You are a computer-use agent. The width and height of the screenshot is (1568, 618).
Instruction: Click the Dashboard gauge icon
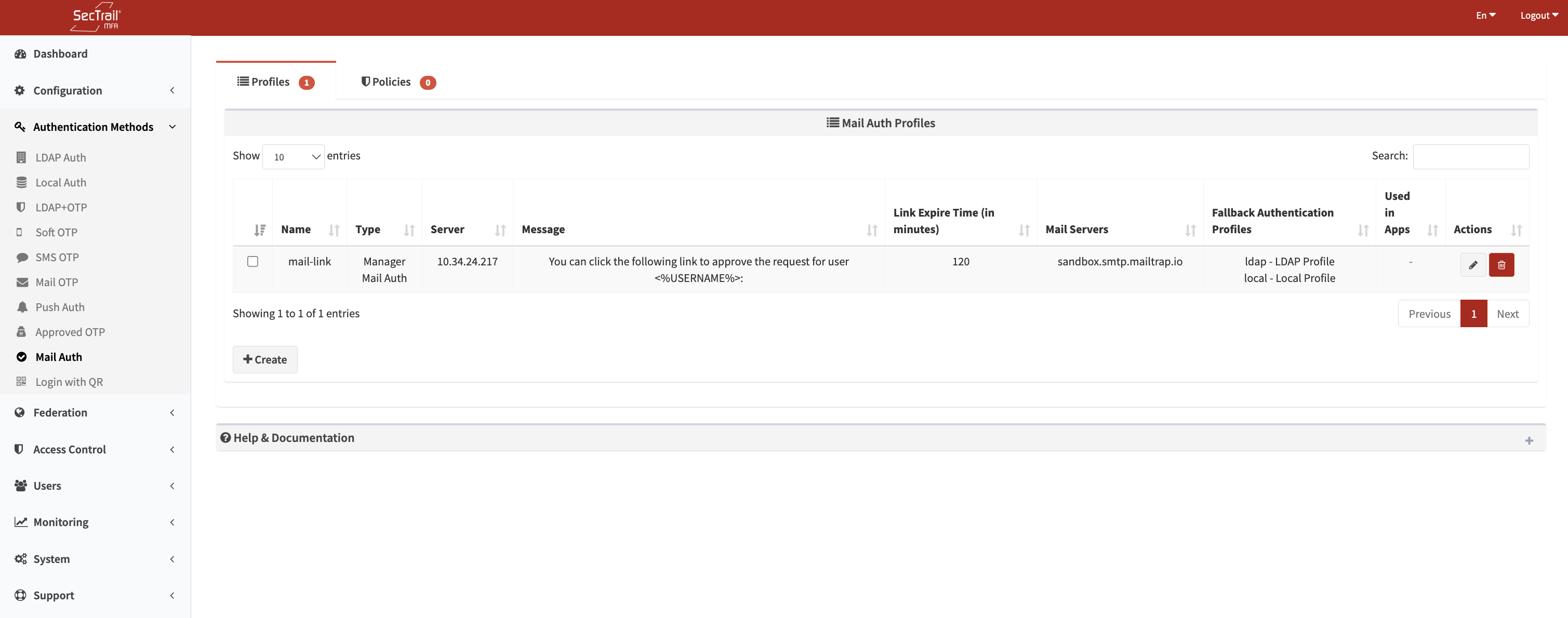pos(20,53)
